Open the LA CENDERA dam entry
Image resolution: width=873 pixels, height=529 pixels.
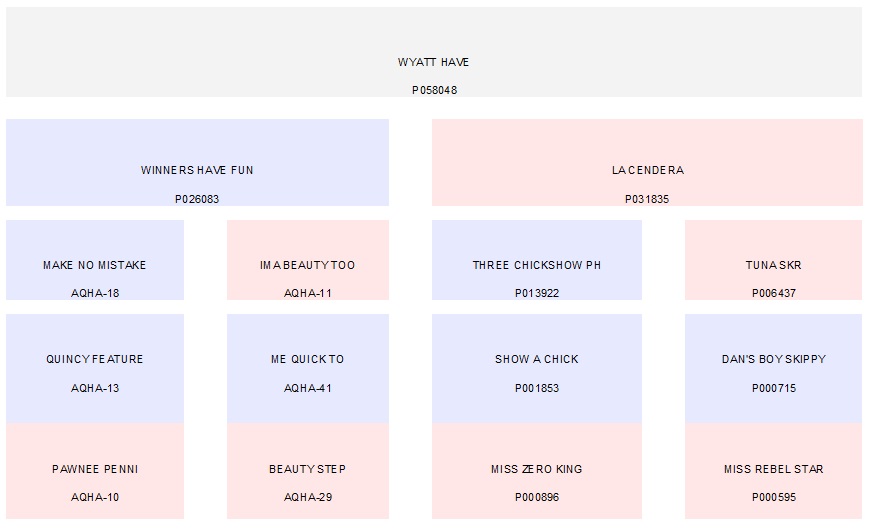click(647, 162)
